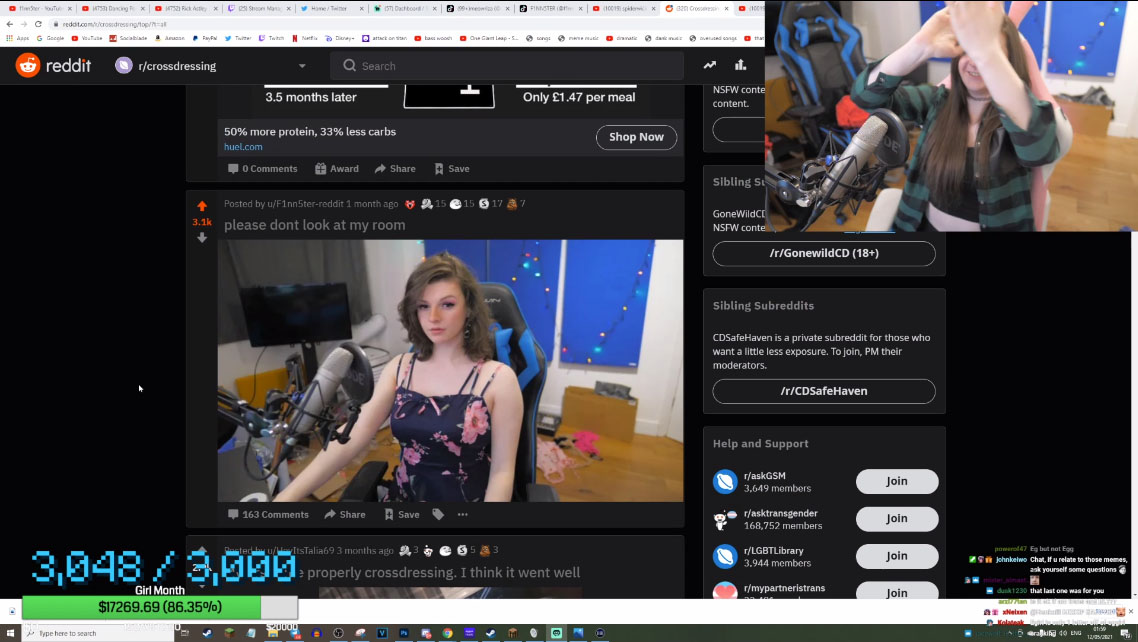Open the Netflix bookmark

pos(305,38)
